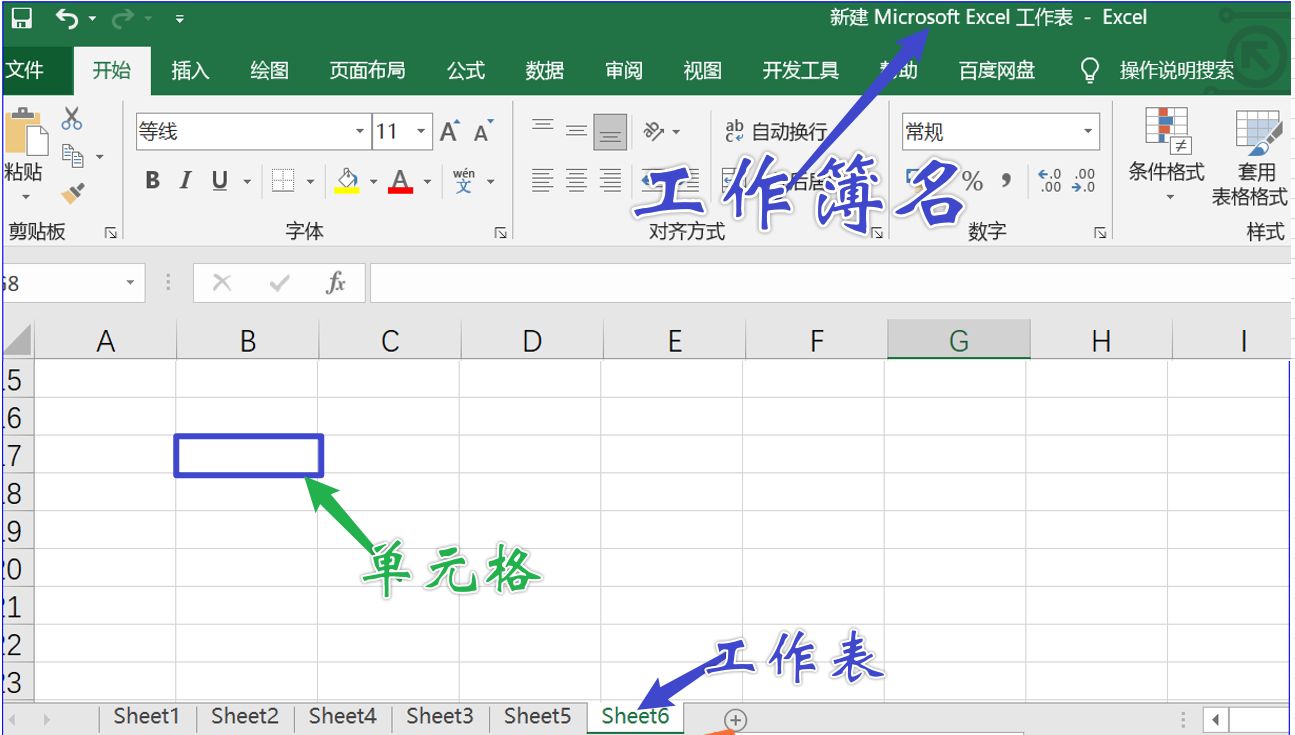Align text right

coord(611,180)
